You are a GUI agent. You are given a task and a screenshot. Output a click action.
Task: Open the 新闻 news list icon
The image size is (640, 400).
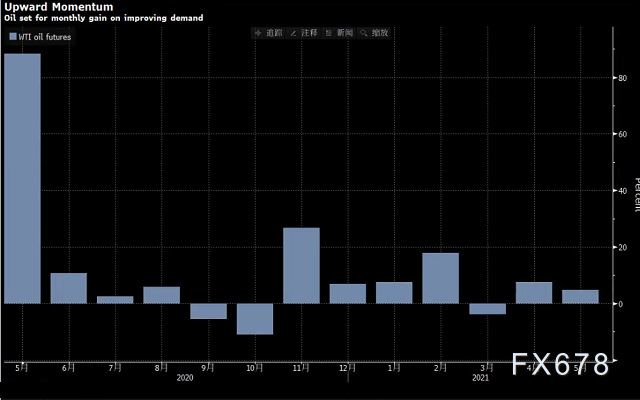[x=329, y=33]
